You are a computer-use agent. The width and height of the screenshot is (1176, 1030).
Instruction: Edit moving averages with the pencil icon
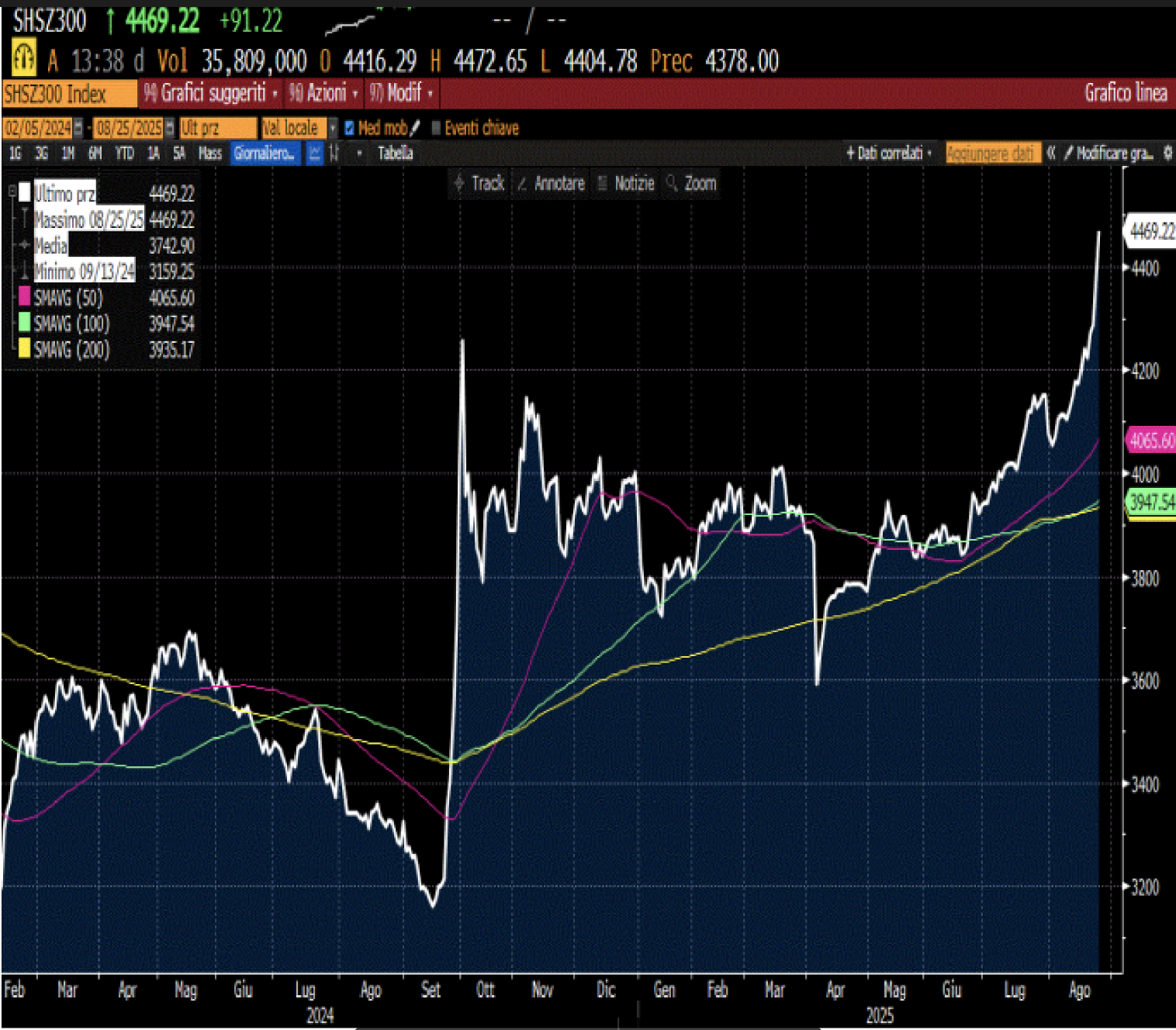[415, 127]
